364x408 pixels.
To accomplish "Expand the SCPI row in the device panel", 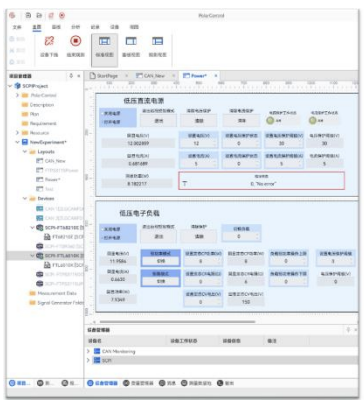I will click(x=88, y=360).
